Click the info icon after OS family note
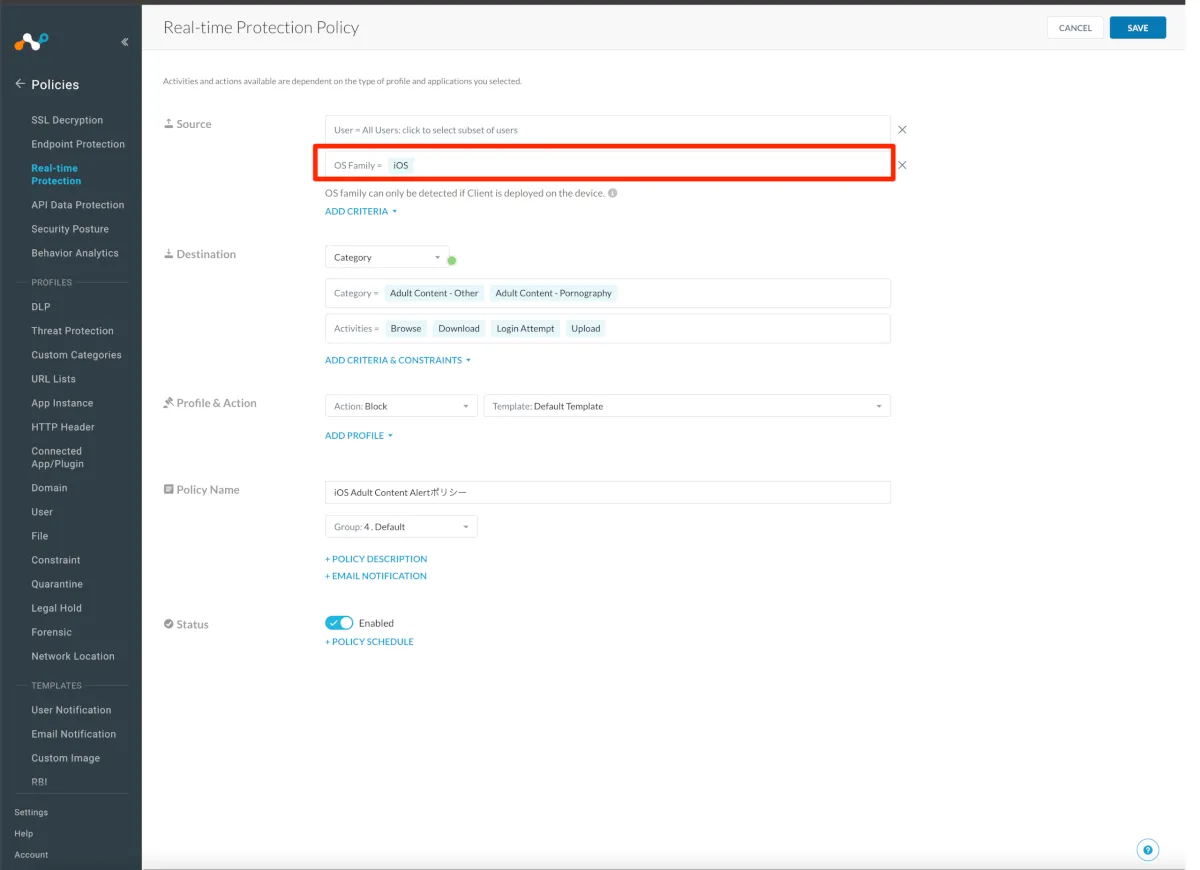Image resolution: width=1200 pixels, height=870 pixels. click(x=613, y=193)
